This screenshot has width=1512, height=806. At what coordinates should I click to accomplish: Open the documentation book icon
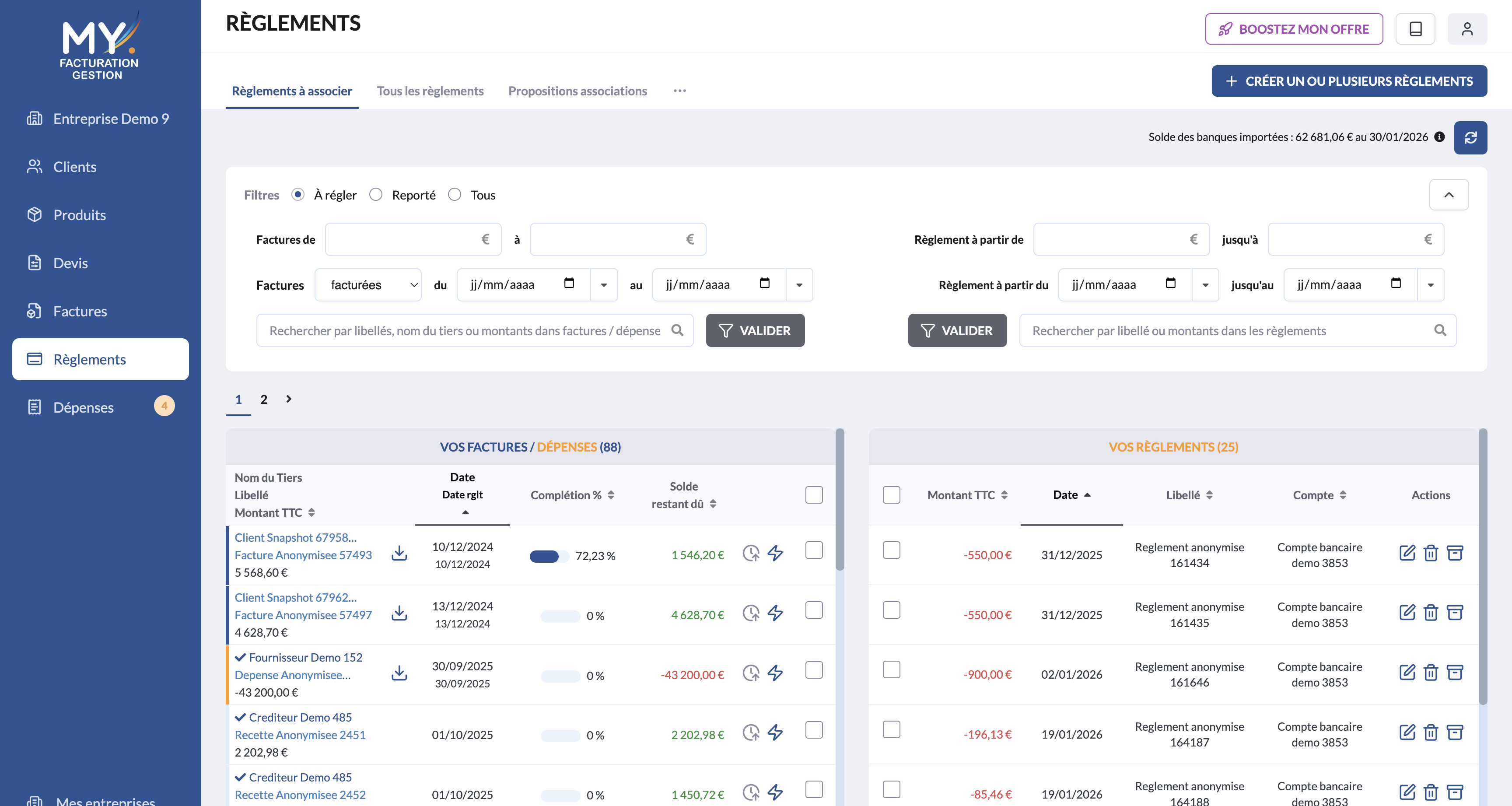pyautogui.click(x=1415, y=29)
